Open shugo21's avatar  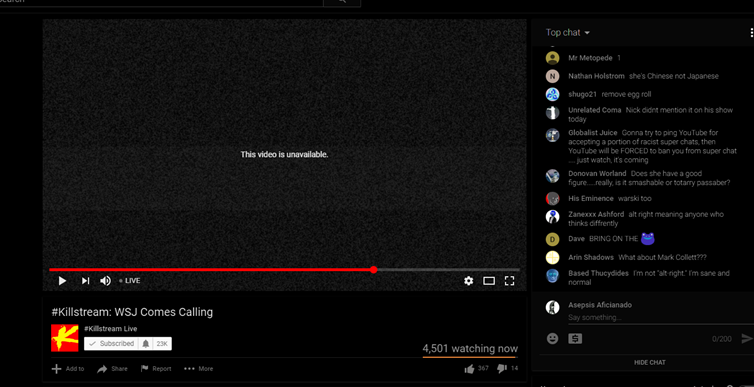[x=553, y=95]
